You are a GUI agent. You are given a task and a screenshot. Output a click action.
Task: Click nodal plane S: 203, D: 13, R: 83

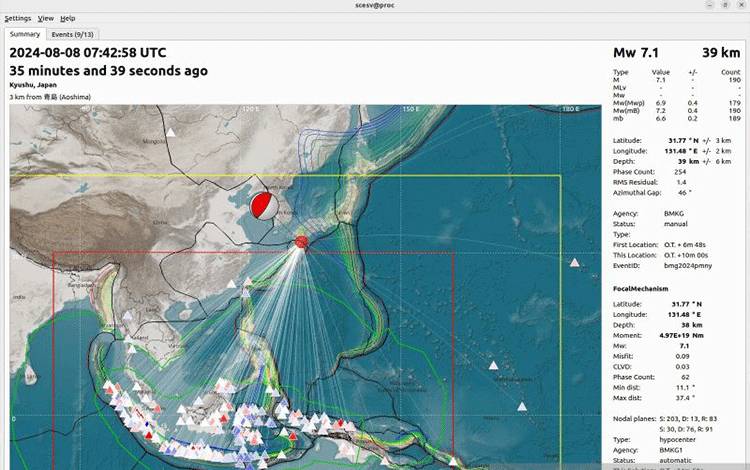tap(688, 419)
